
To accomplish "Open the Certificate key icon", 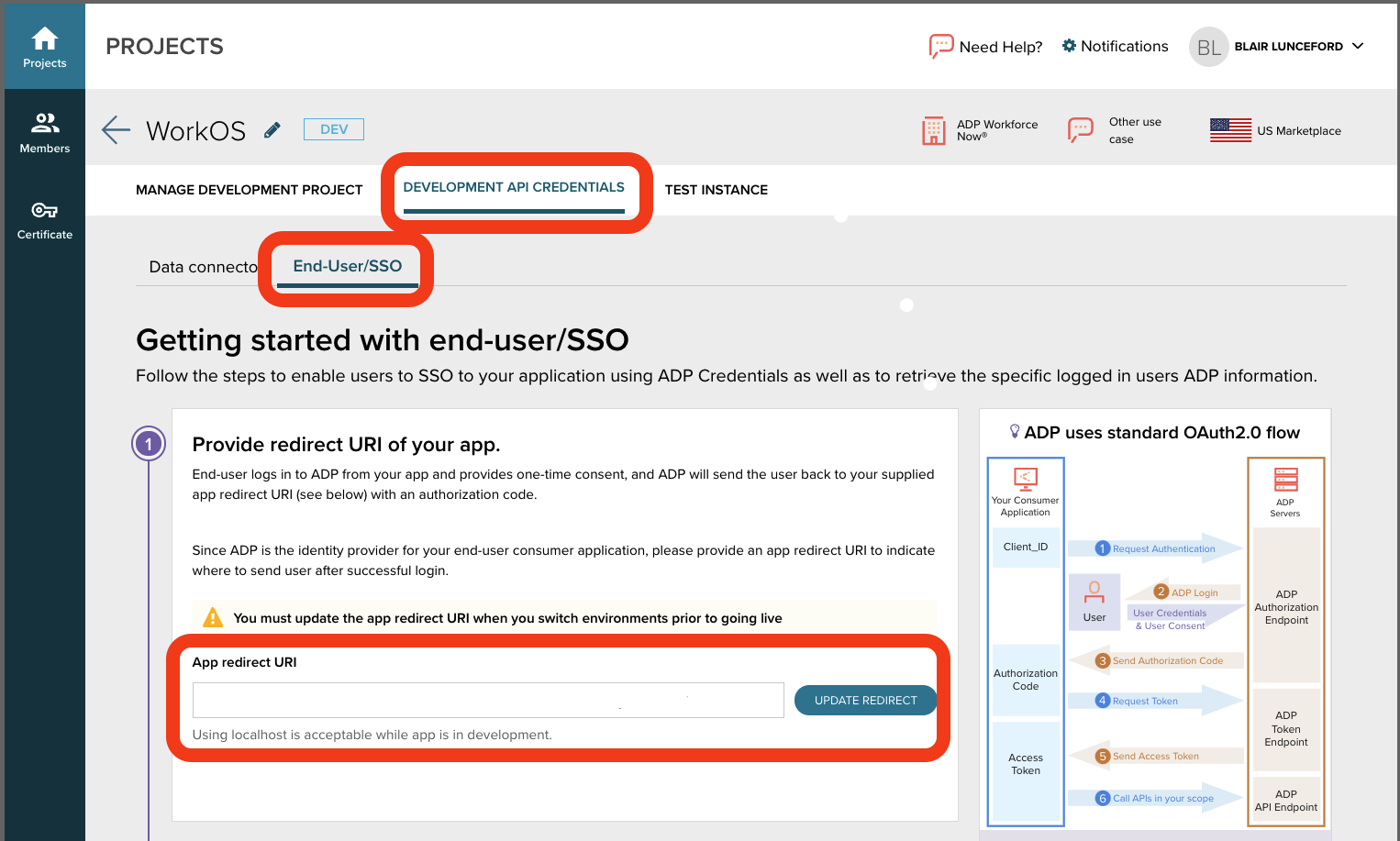I will click(x=44, y=211).
